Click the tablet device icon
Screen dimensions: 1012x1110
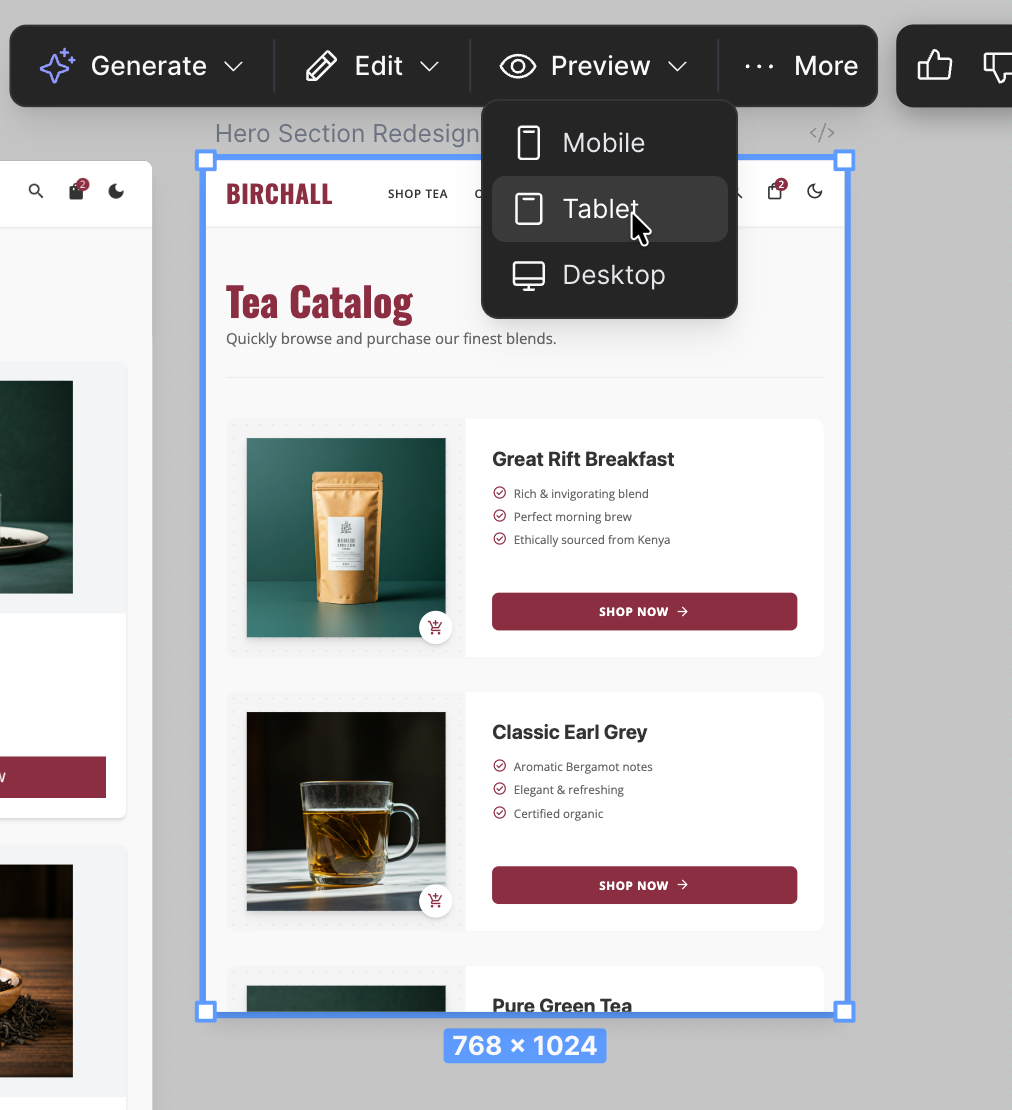coord(529,209)
